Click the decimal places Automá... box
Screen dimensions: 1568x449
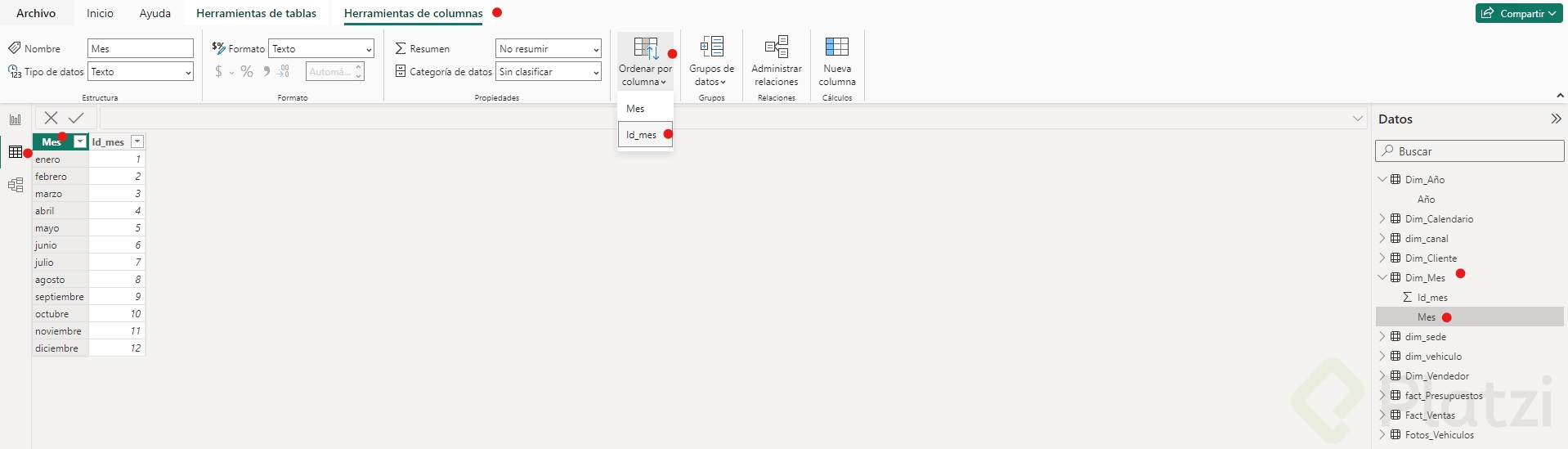(334, 72)
